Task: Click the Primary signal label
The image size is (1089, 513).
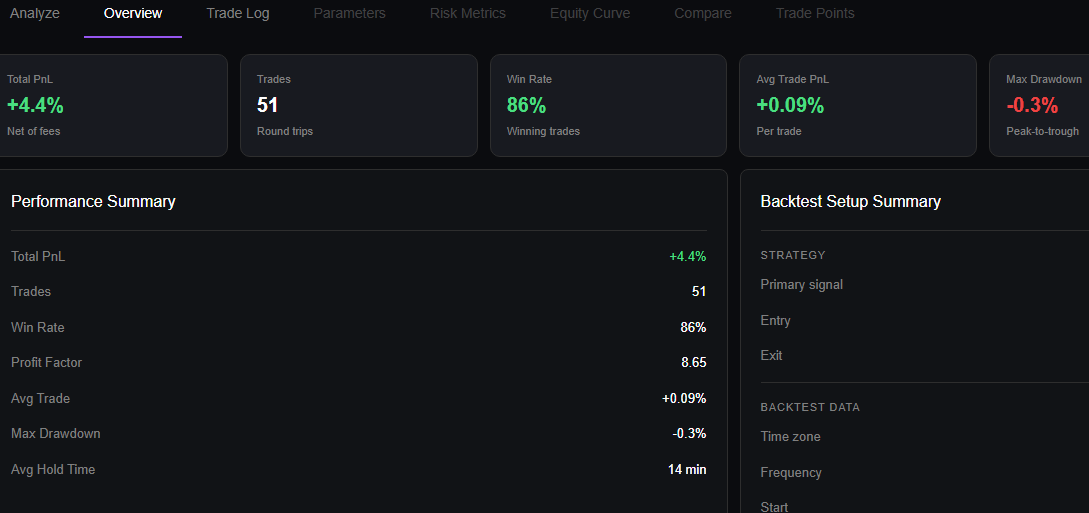Action: (x=801, y=285)
